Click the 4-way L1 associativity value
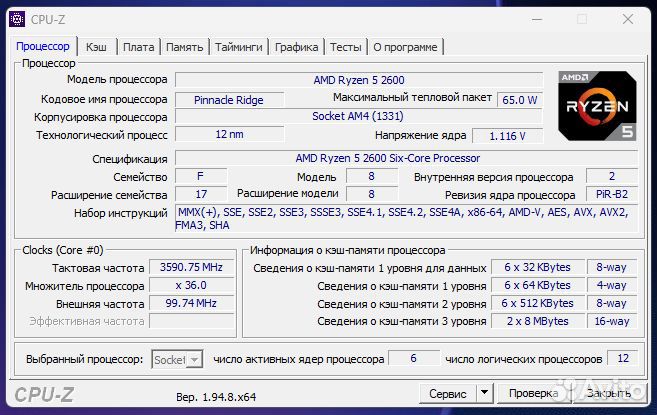 [x=612, y=285]
